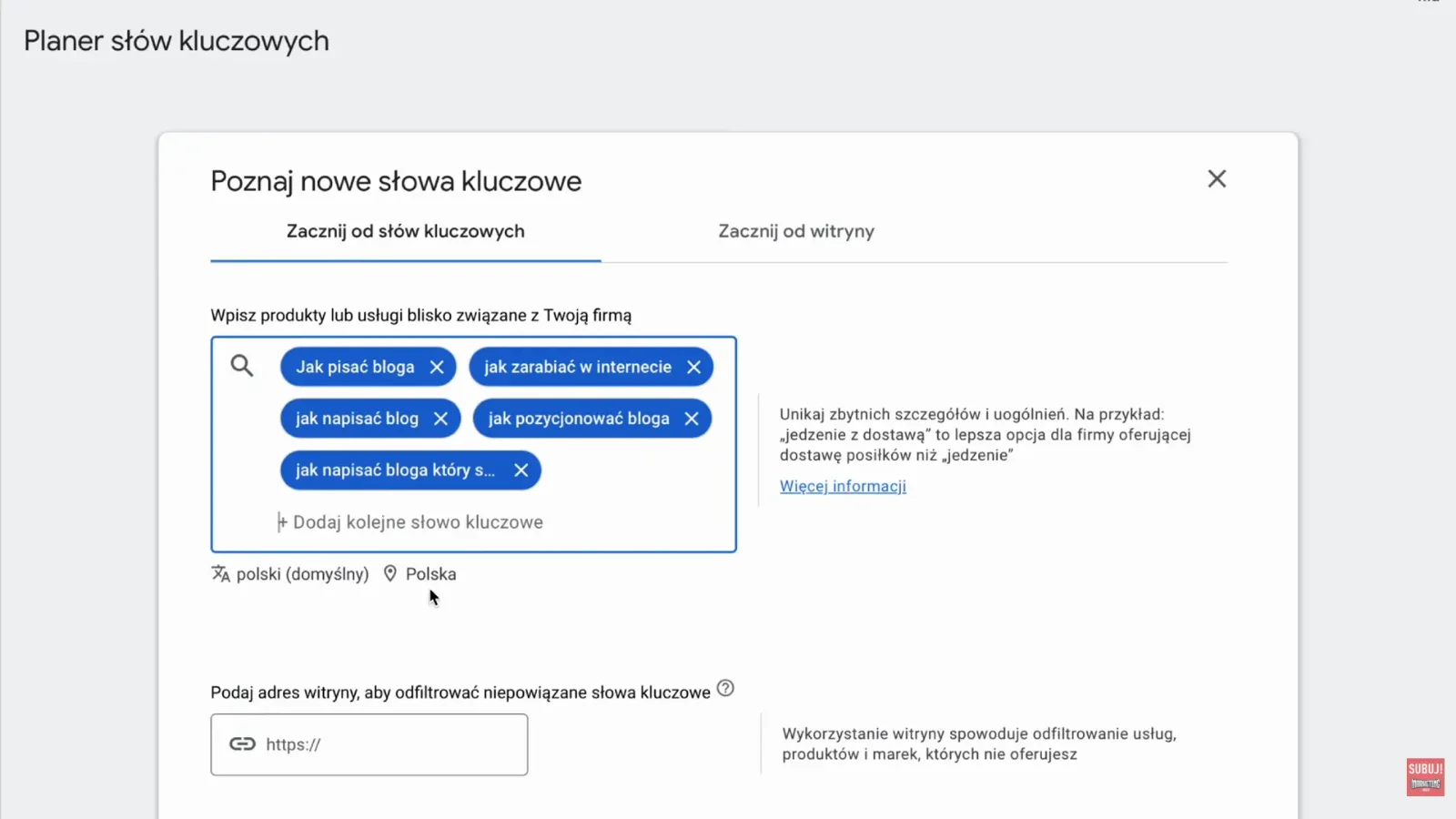Remove the "Jak pisać bloga" keyword chip
This screenshot has width=1456, height=819.
coord(437,367)
